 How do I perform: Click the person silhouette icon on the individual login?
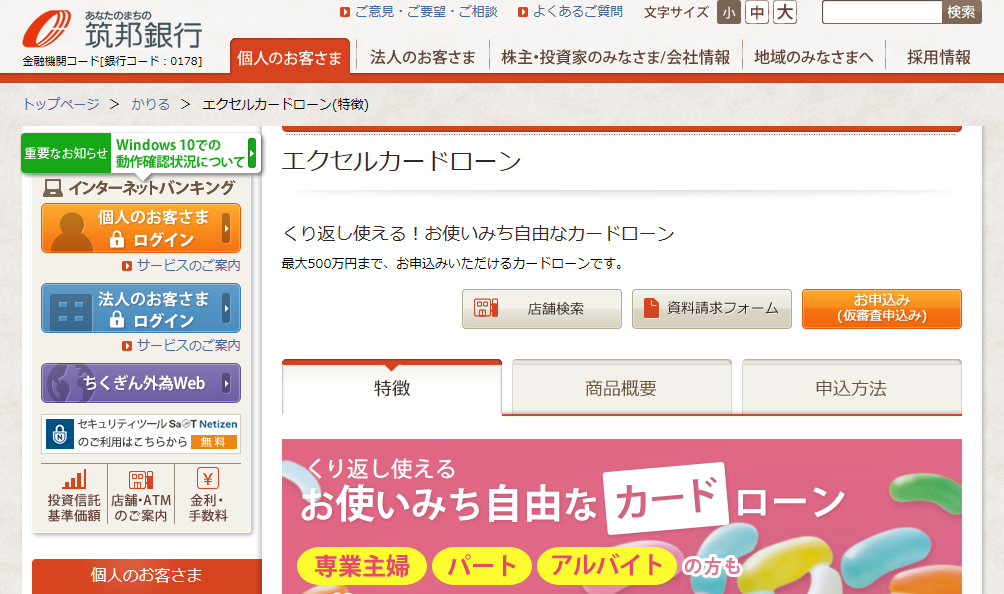71,231
